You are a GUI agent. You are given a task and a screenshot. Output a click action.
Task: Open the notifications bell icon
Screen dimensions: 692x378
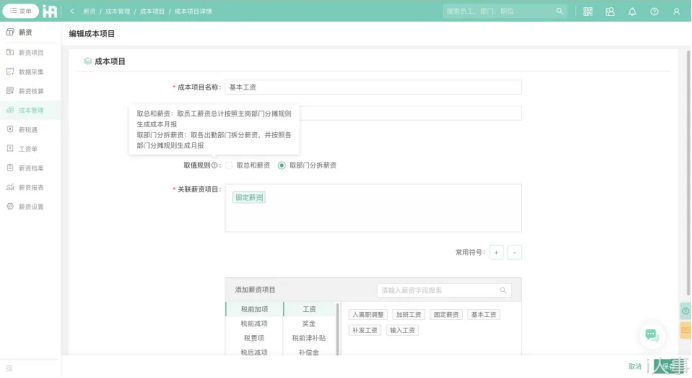tap(632, 11)
